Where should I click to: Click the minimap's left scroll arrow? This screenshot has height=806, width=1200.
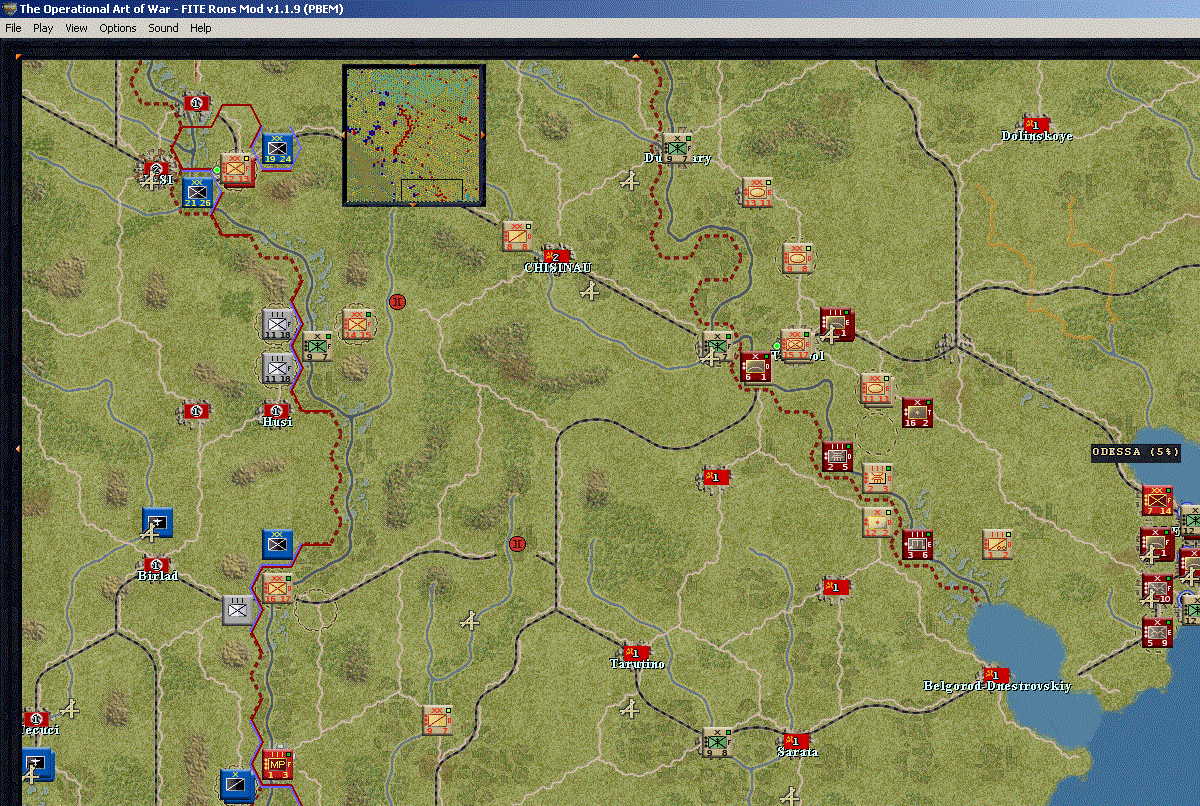343,133
